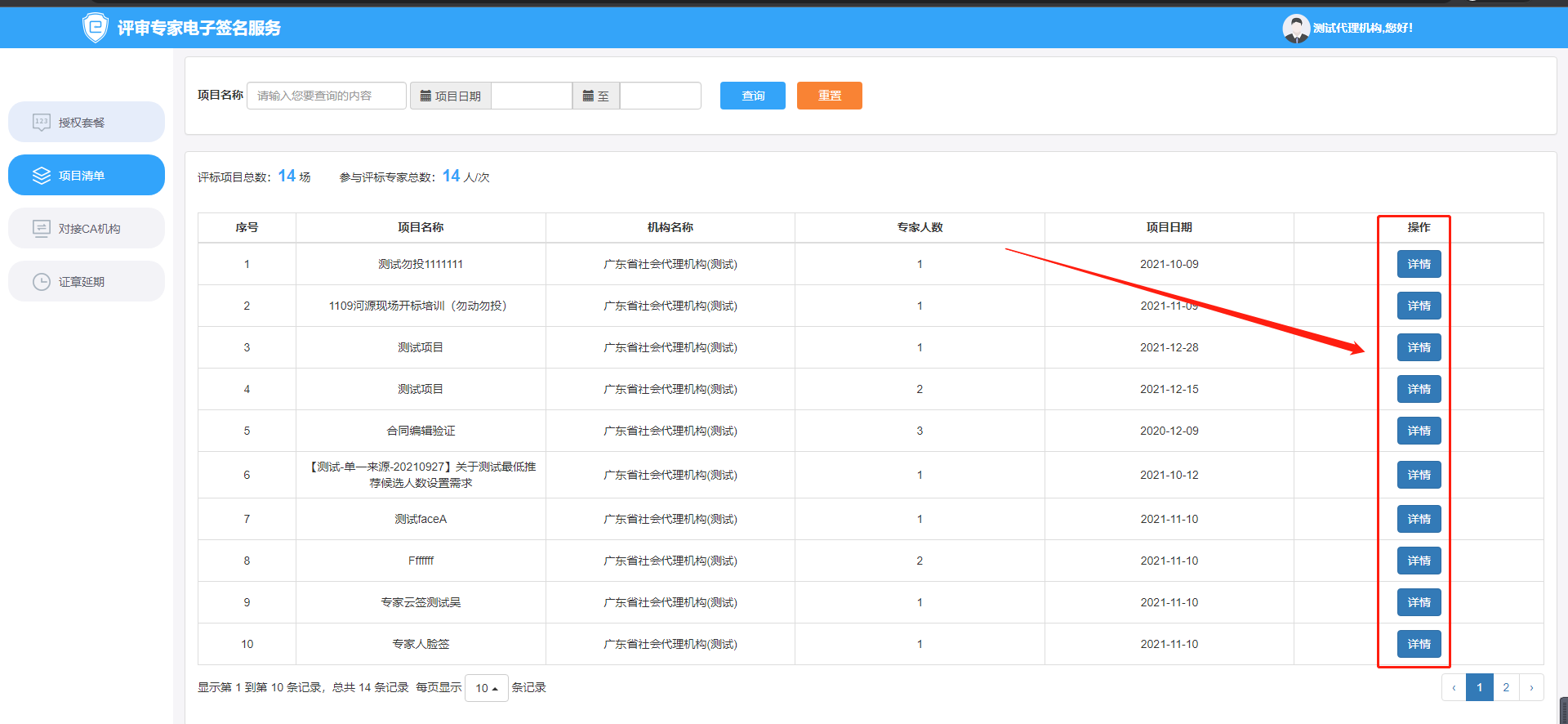Open 详情 for Fffffff
The height and width of the screenshot is (724, 1568).
click(x=1419, y=561)
